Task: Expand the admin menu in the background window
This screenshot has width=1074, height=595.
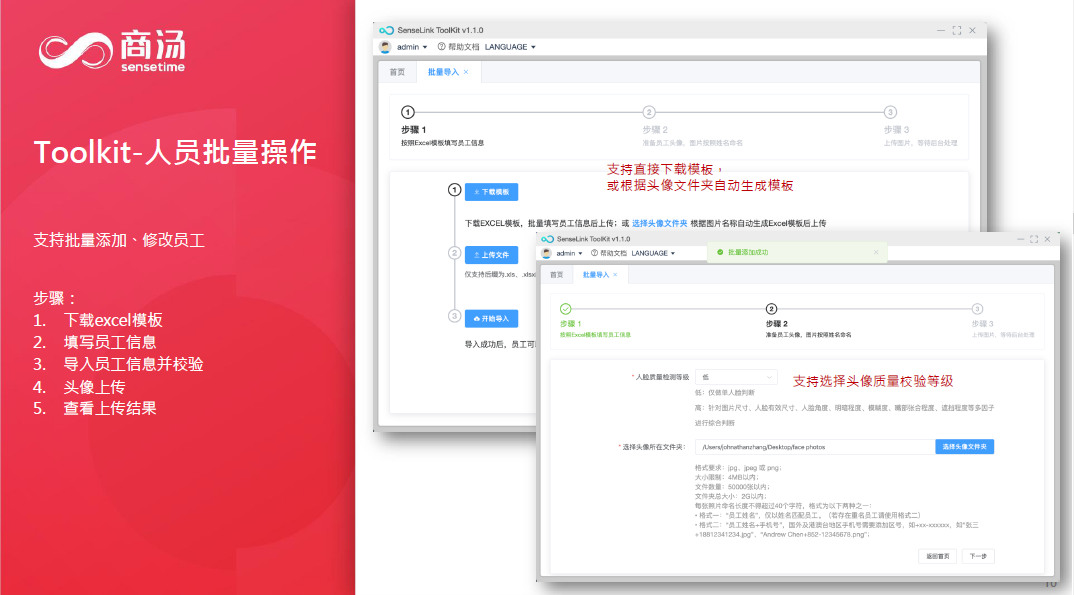Action: click(412, 47)
